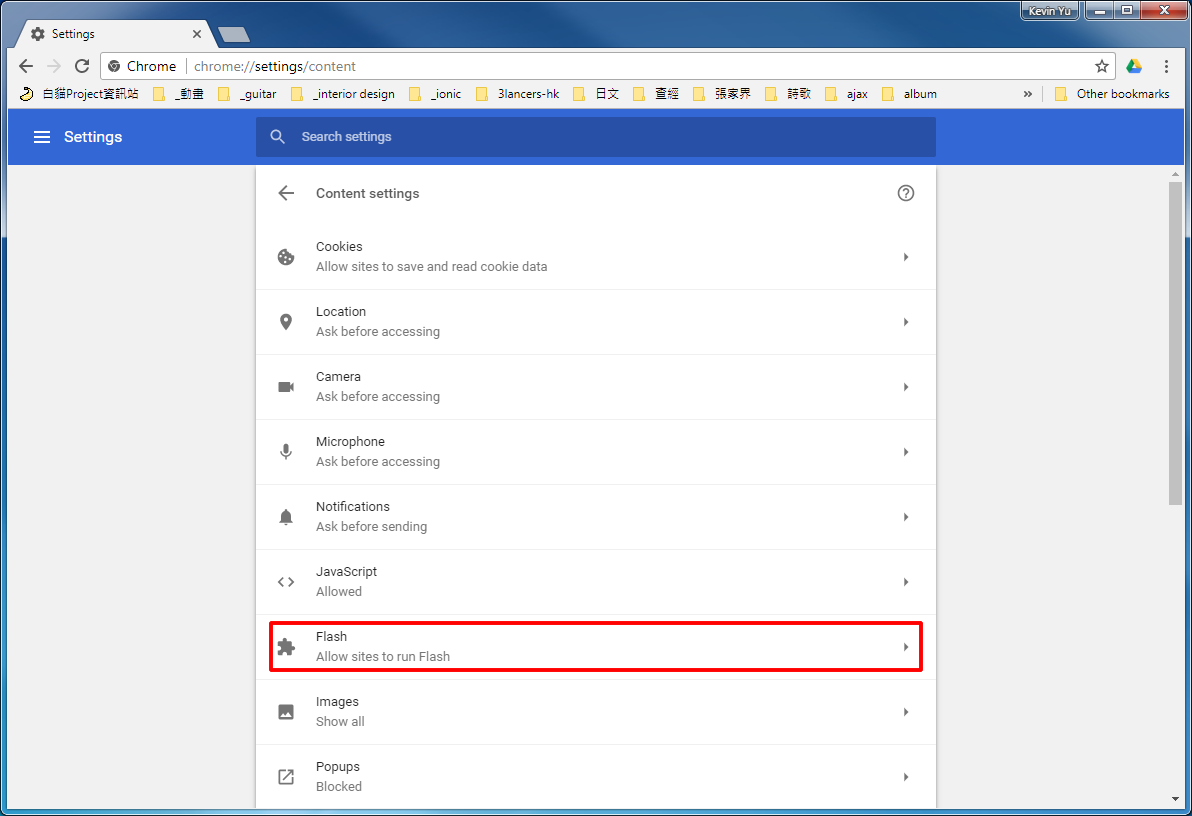
Task: Click the Location pin icon
Action: pos(286,322)
